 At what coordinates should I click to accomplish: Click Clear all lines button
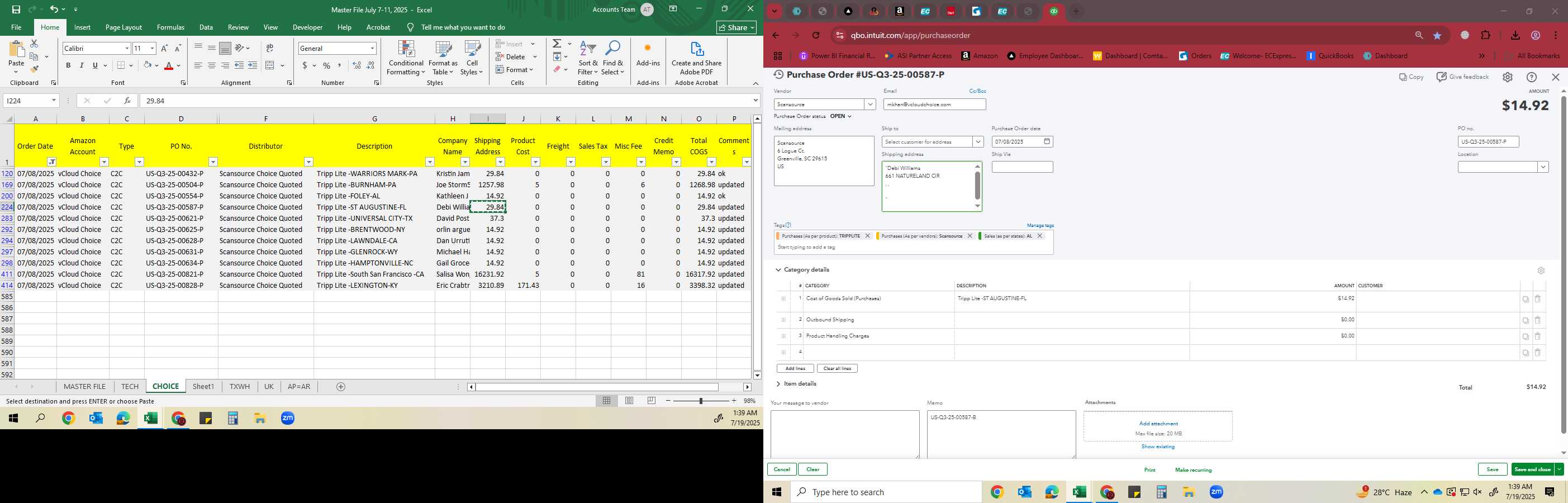pyautogui.click(x=837, y=368)
